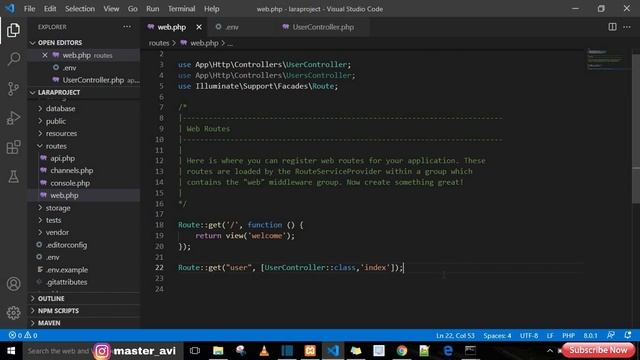640x360 pixels.
Task: Close the web.php editor tab
Action: 199,27
